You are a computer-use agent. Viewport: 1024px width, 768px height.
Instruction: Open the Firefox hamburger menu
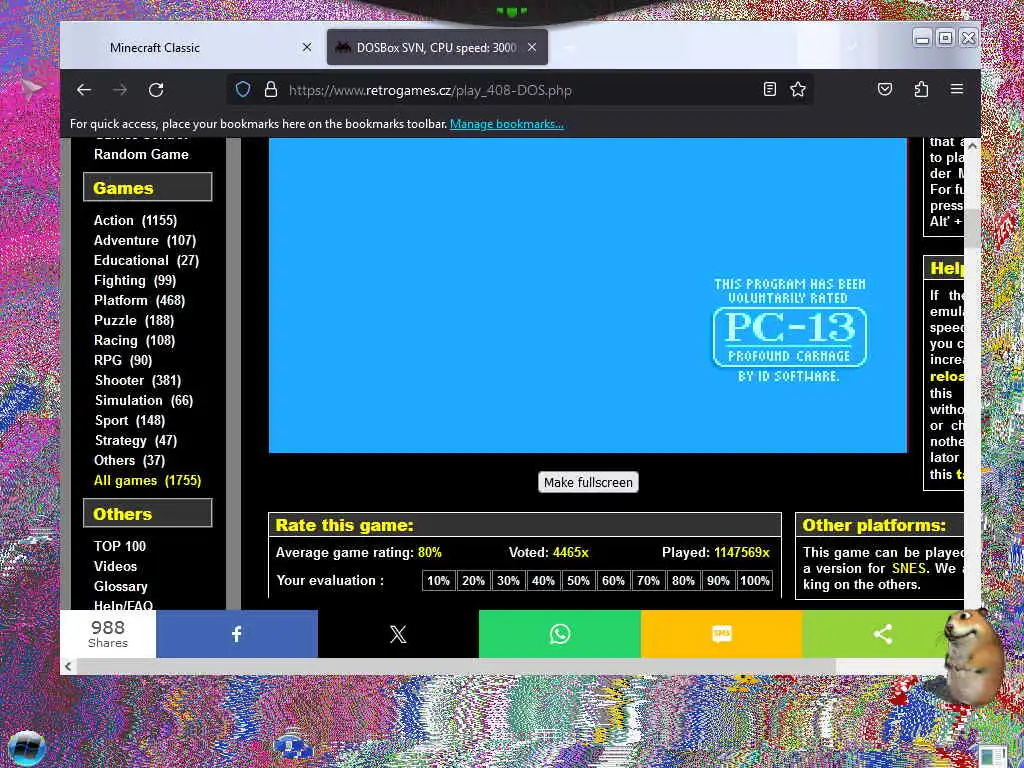click(x=957, y=89)
